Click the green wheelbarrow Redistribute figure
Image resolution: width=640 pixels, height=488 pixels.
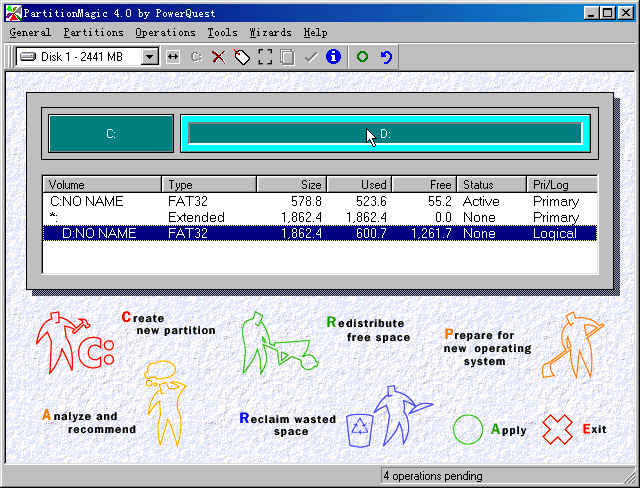278,343
